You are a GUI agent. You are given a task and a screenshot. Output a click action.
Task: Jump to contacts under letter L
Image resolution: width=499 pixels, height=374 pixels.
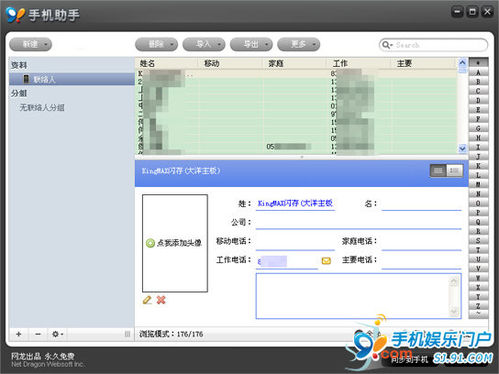[x=478, y=175]
